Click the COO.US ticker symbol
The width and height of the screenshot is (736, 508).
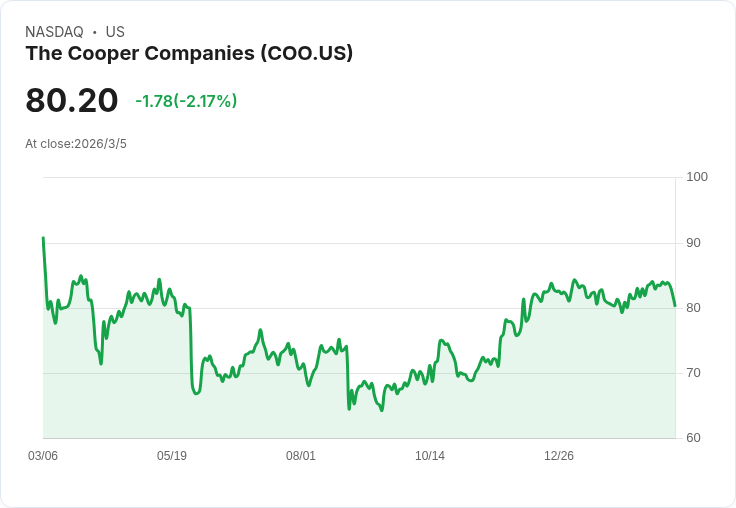click(x=306, y=54)
